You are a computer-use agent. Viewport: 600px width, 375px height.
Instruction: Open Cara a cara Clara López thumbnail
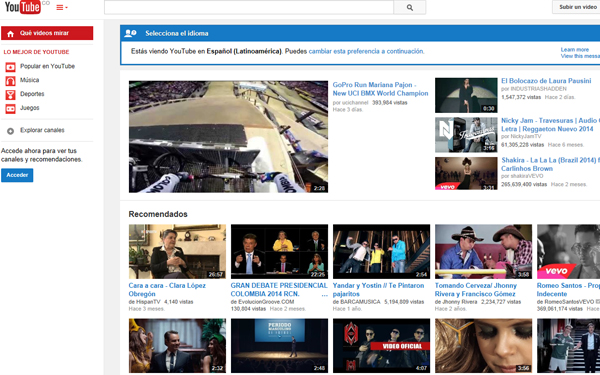(x=177, y=251)
